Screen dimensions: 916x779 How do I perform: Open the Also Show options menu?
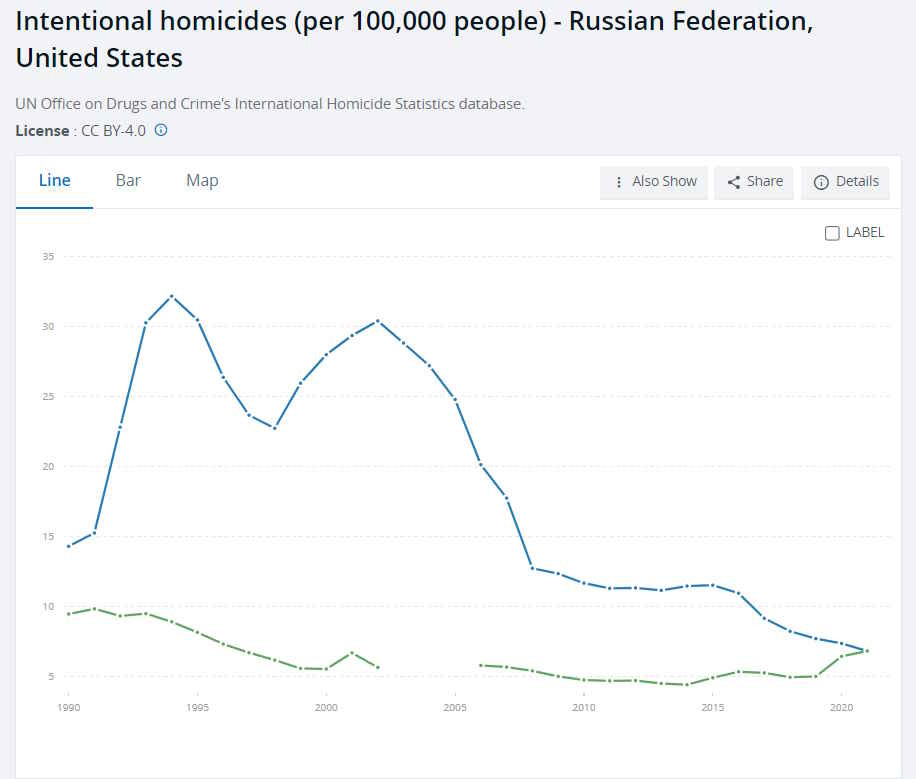(x=654, y=182)
